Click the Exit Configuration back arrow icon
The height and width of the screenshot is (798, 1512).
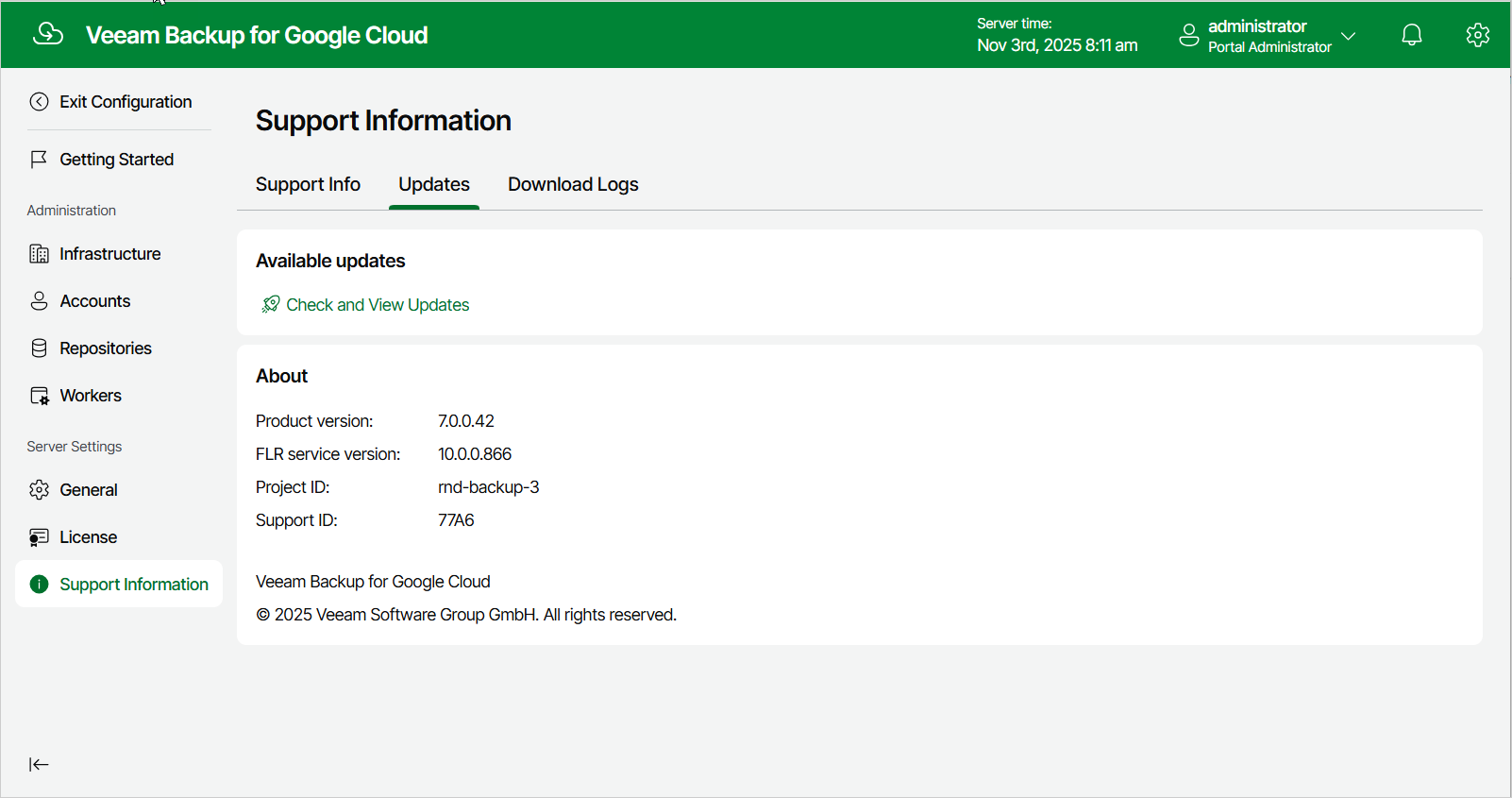pos(39,102)
